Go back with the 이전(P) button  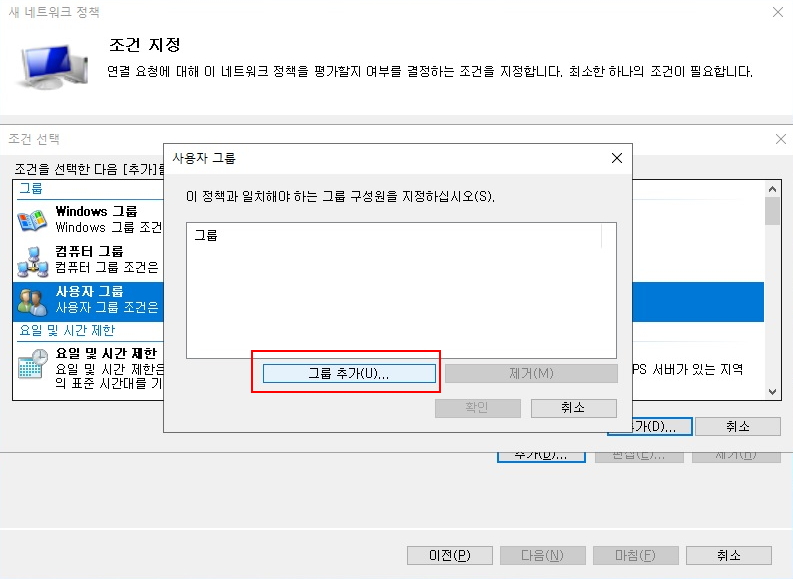pyautogui.click(x=449, y=555)
